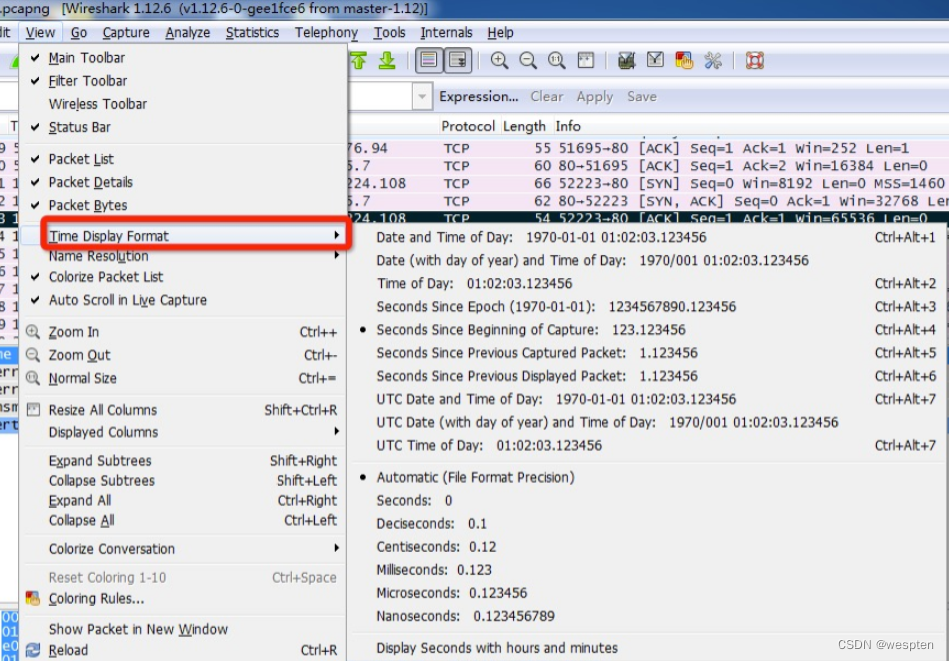Image resolution: width=949 pixels, height=661 pixels.
Task: Click the Save filter button
Action: coord(642,97)
